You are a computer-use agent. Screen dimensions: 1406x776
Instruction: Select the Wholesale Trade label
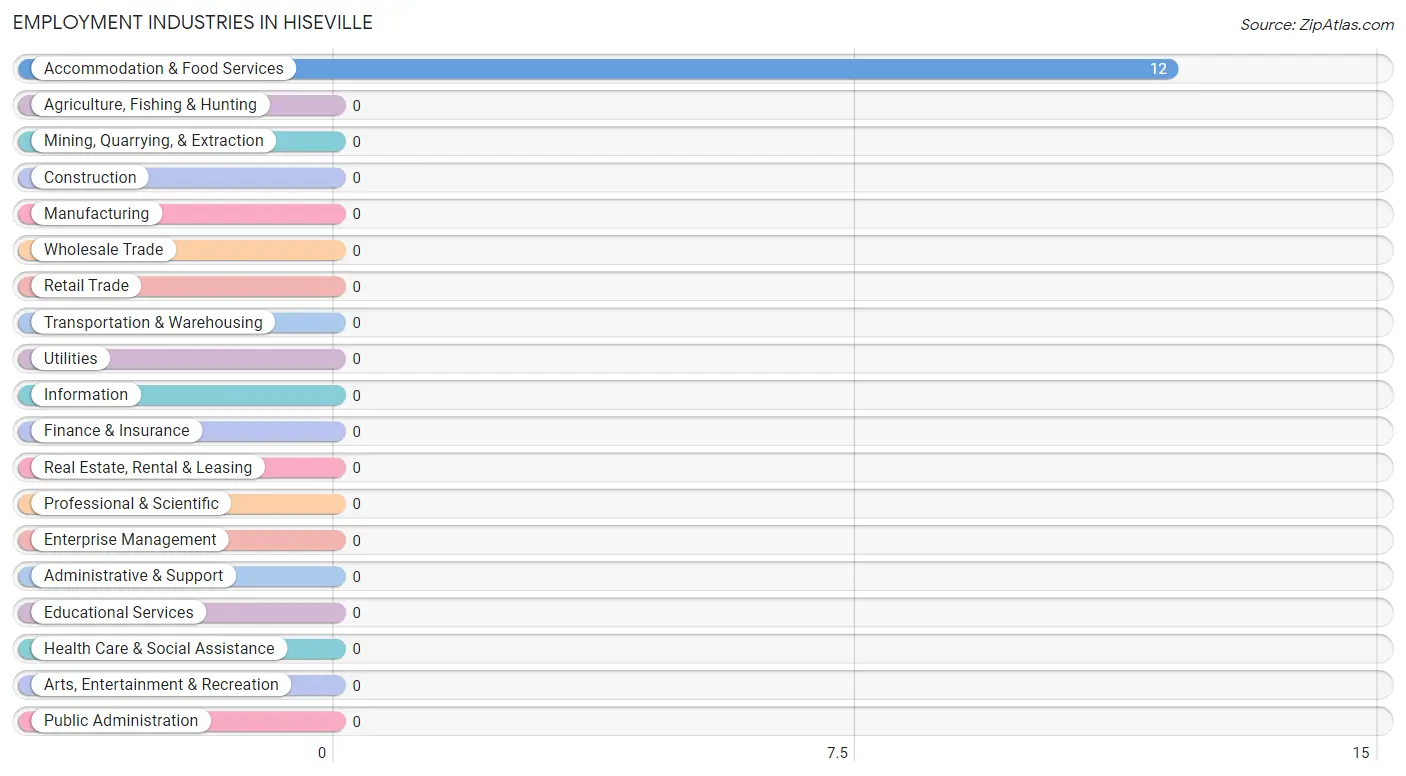click(103, 250)
